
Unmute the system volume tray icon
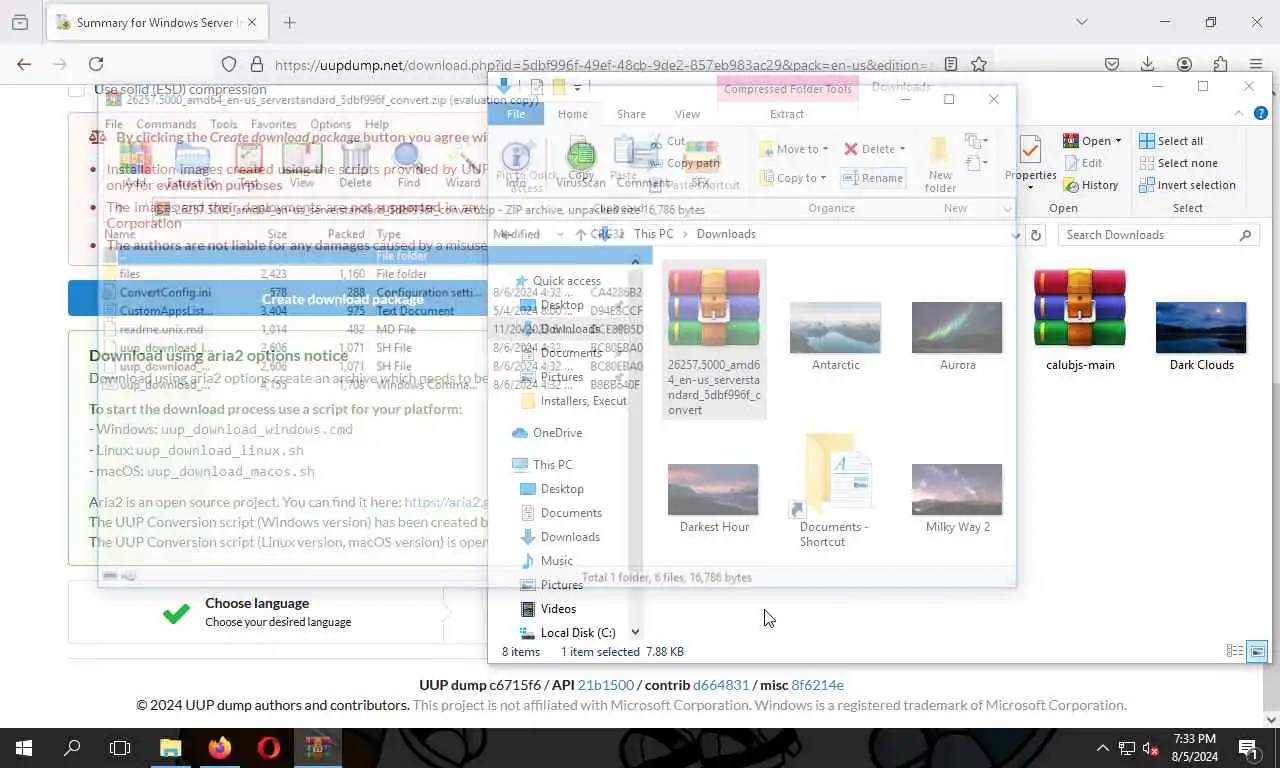click(x=1151, y=748)
